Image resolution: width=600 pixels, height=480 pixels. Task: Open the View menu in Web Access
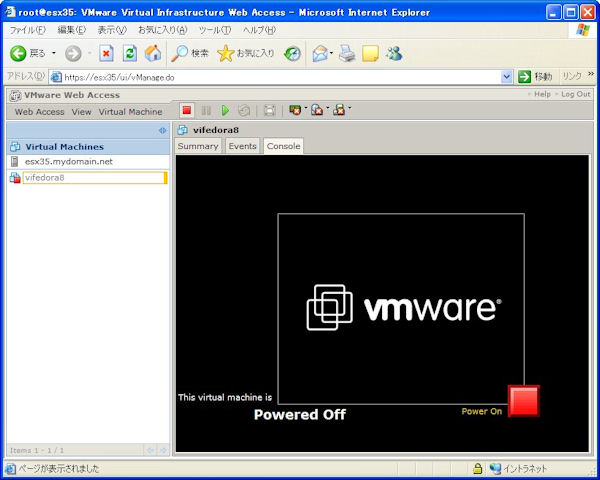(x=82, y=112)
